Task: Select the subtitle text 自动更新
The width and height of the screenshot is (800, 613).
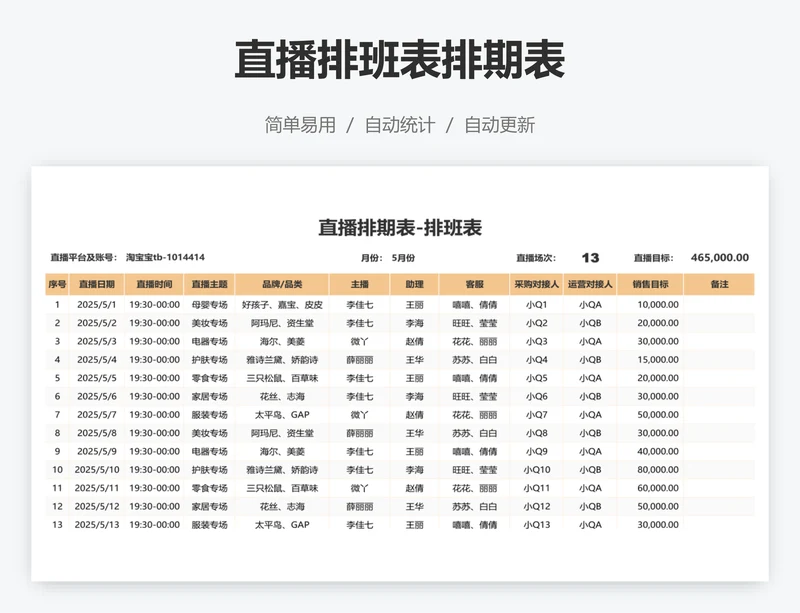Action: coord(499,125)
